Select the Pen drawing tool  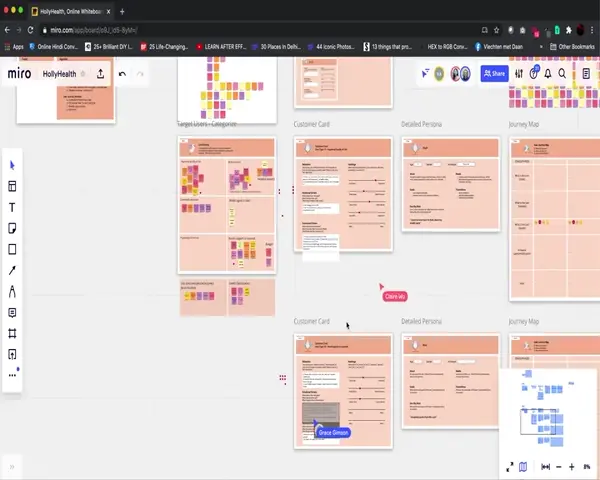coord(12,292)
